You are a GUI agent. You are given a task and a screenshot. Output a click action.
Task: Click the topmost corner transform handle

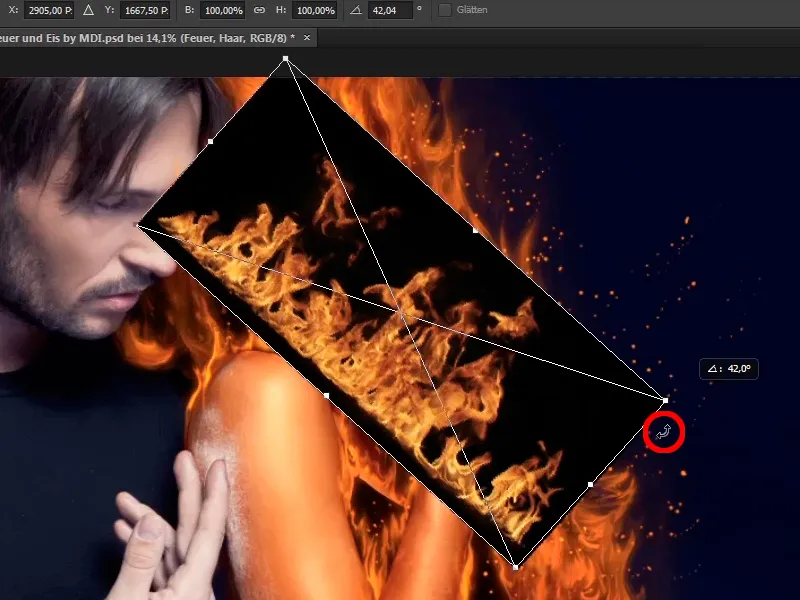[x=286, y=59]
